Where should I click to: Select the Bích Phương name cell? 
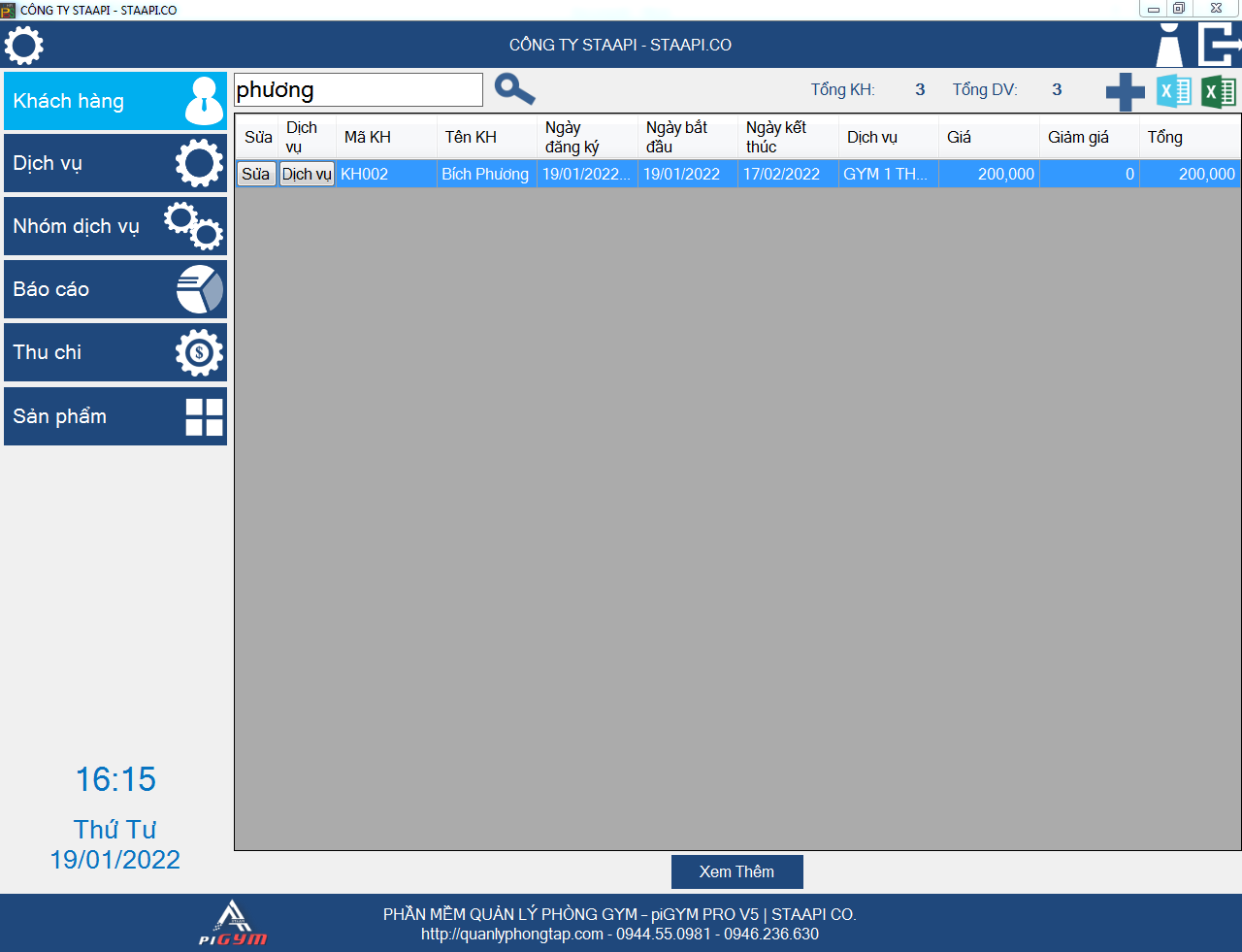(x=485, y=175)
